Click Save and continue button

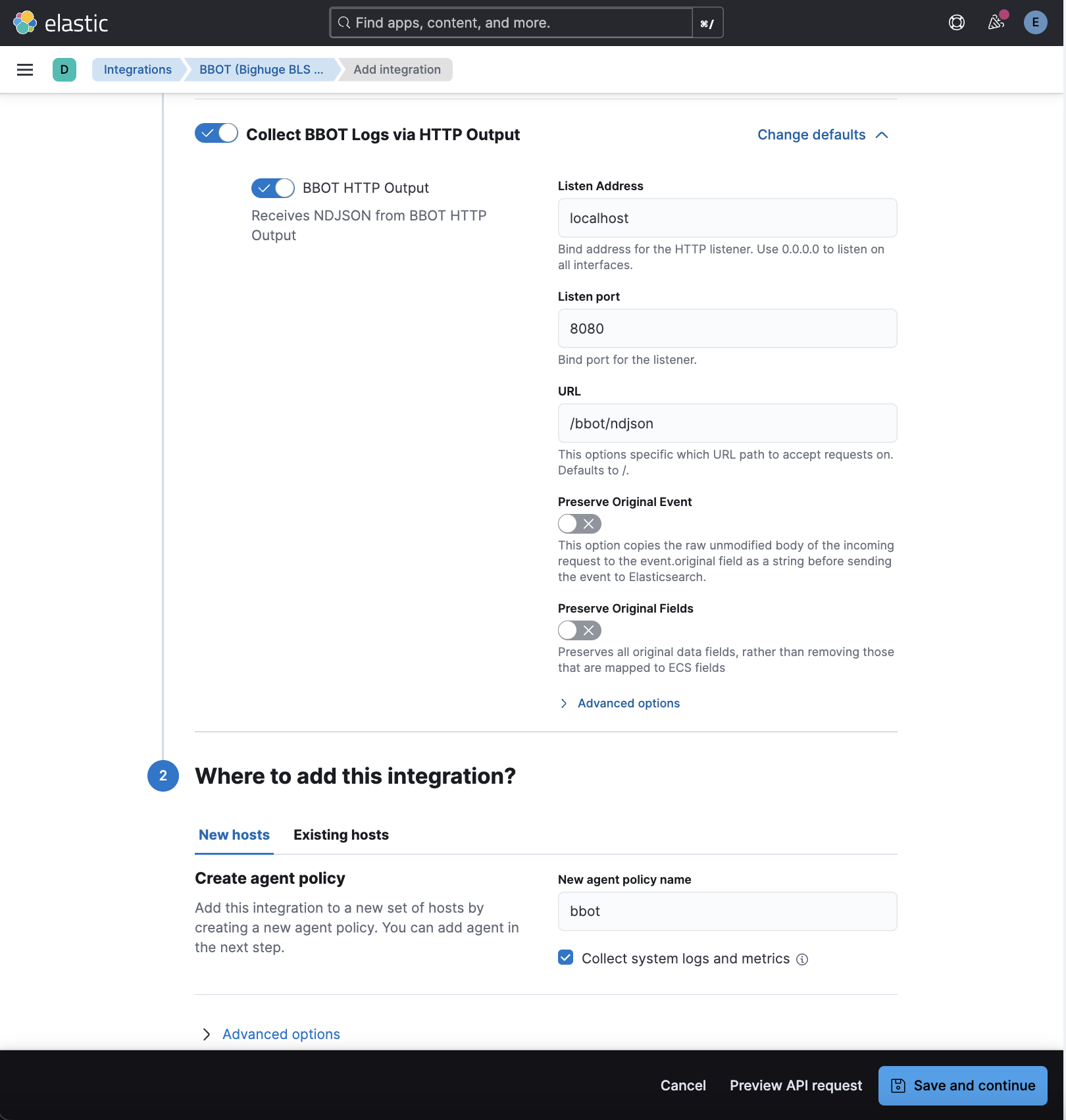pos(963,1086)
